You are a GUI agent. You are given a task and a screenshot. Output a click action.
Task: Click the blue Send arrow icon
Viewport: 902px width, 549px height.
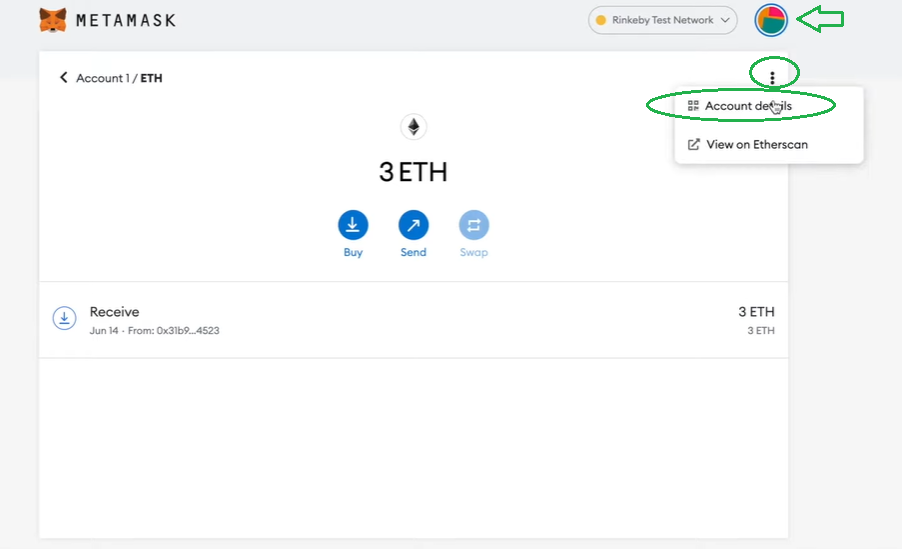414,225
